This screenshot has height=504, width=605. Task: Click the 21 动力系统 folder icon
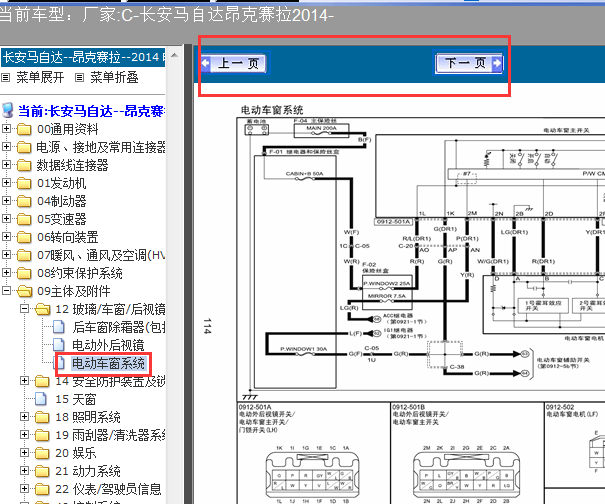point(42,471)
